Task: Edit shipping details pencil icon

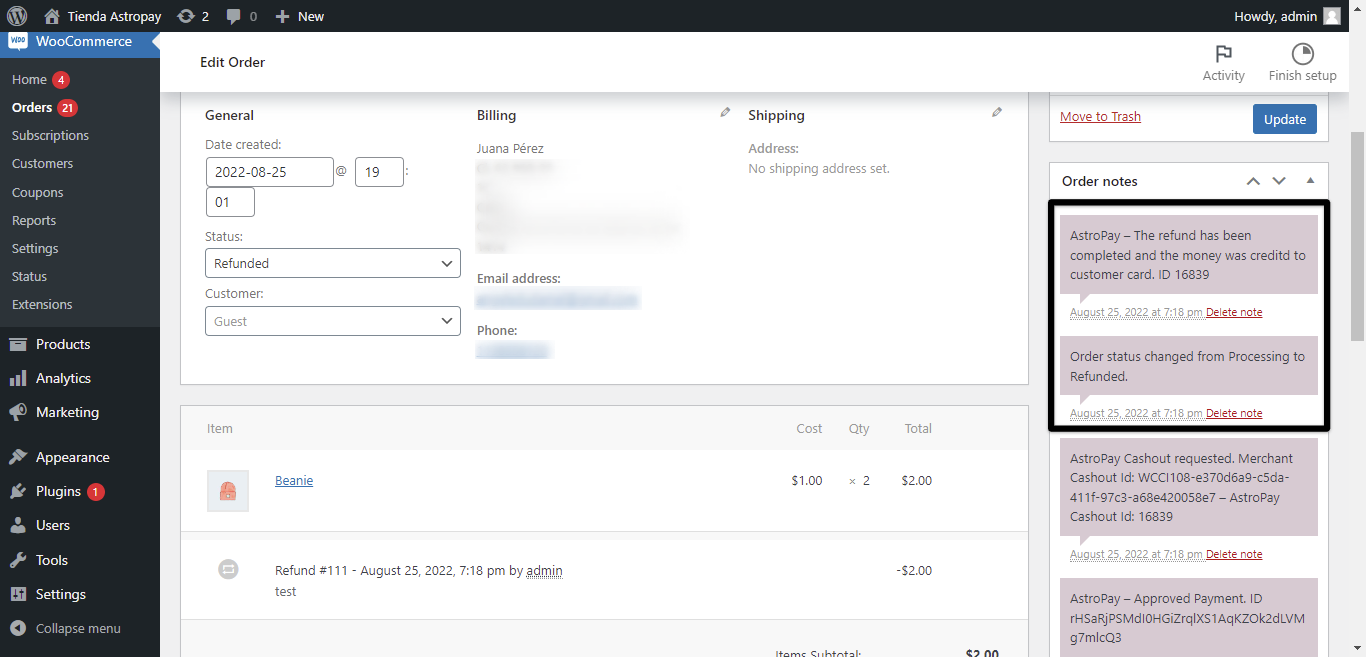Action: point(997,113)
